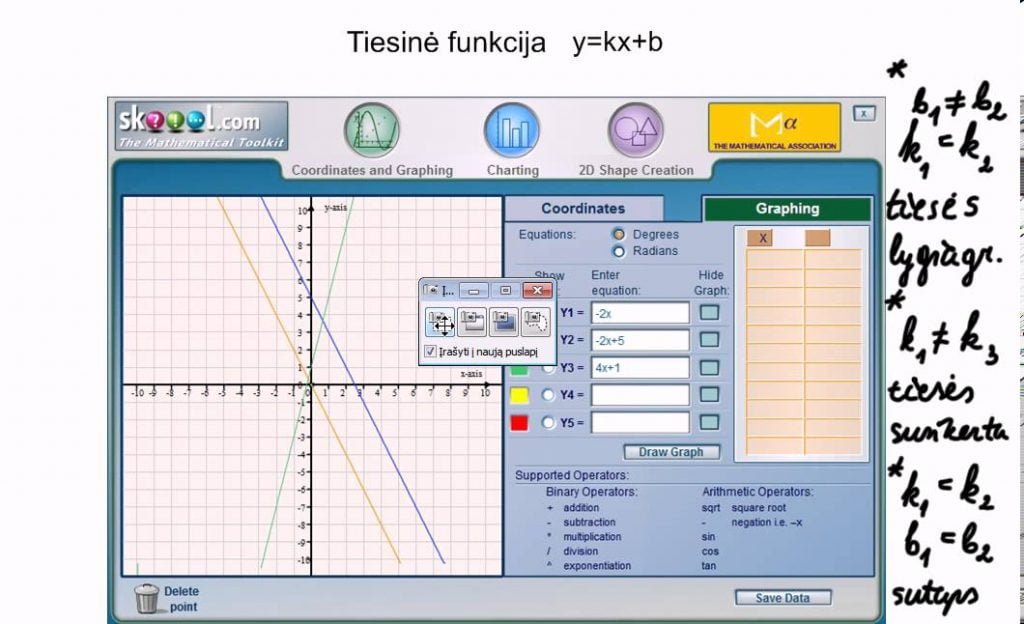
Task: Click 'Equations:' label
Action: click(x=547, y=234)
